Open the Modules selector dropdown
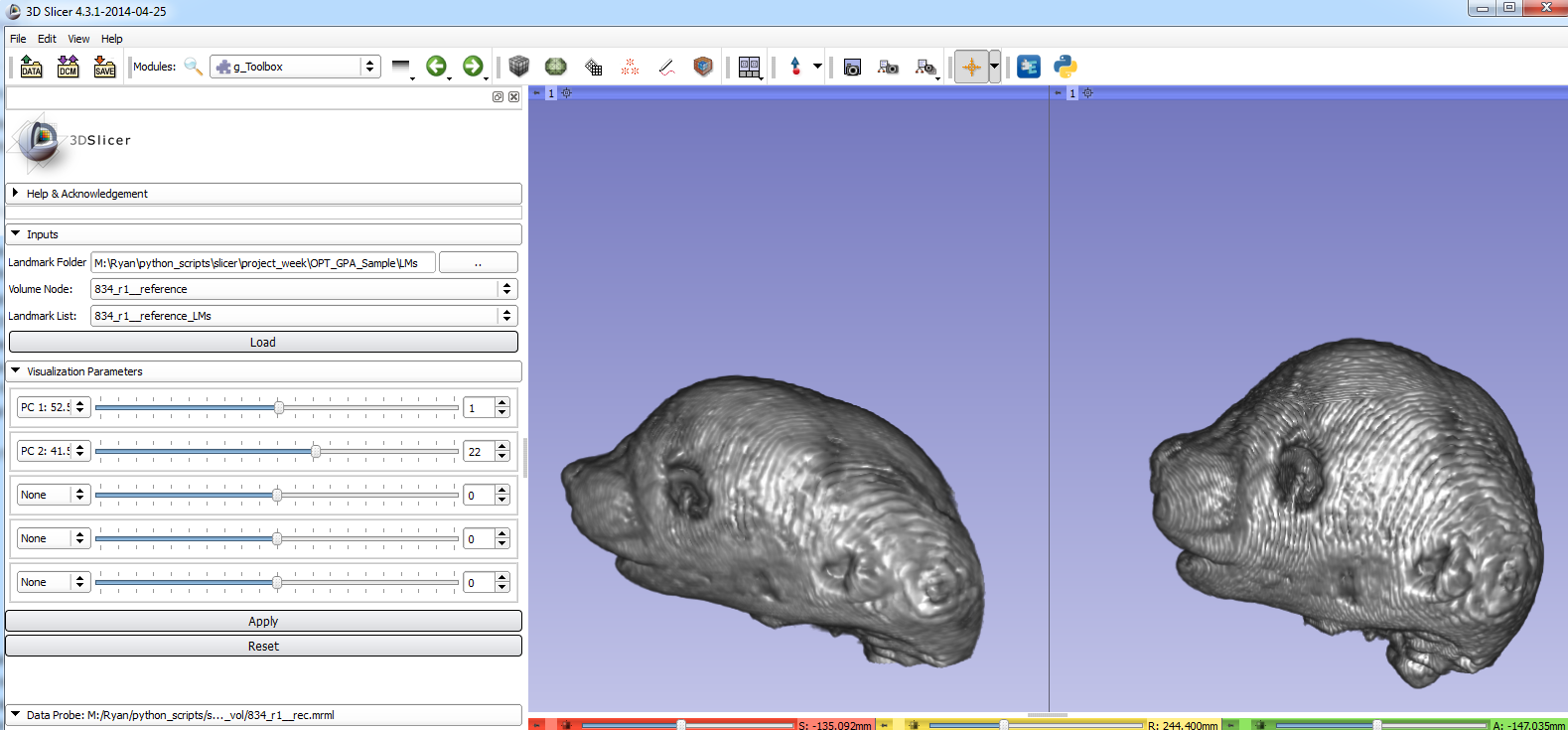Viewport: 1568px width, 730px height. (295, 67)
